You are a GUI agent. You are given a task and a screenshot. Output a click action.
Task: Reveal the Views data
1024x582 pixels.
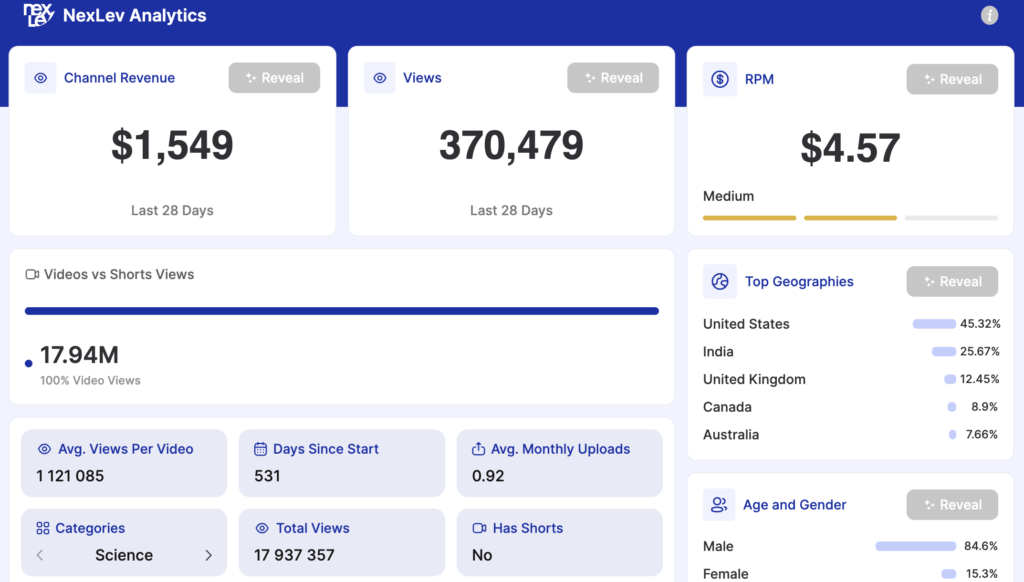(x=613, y=78)
